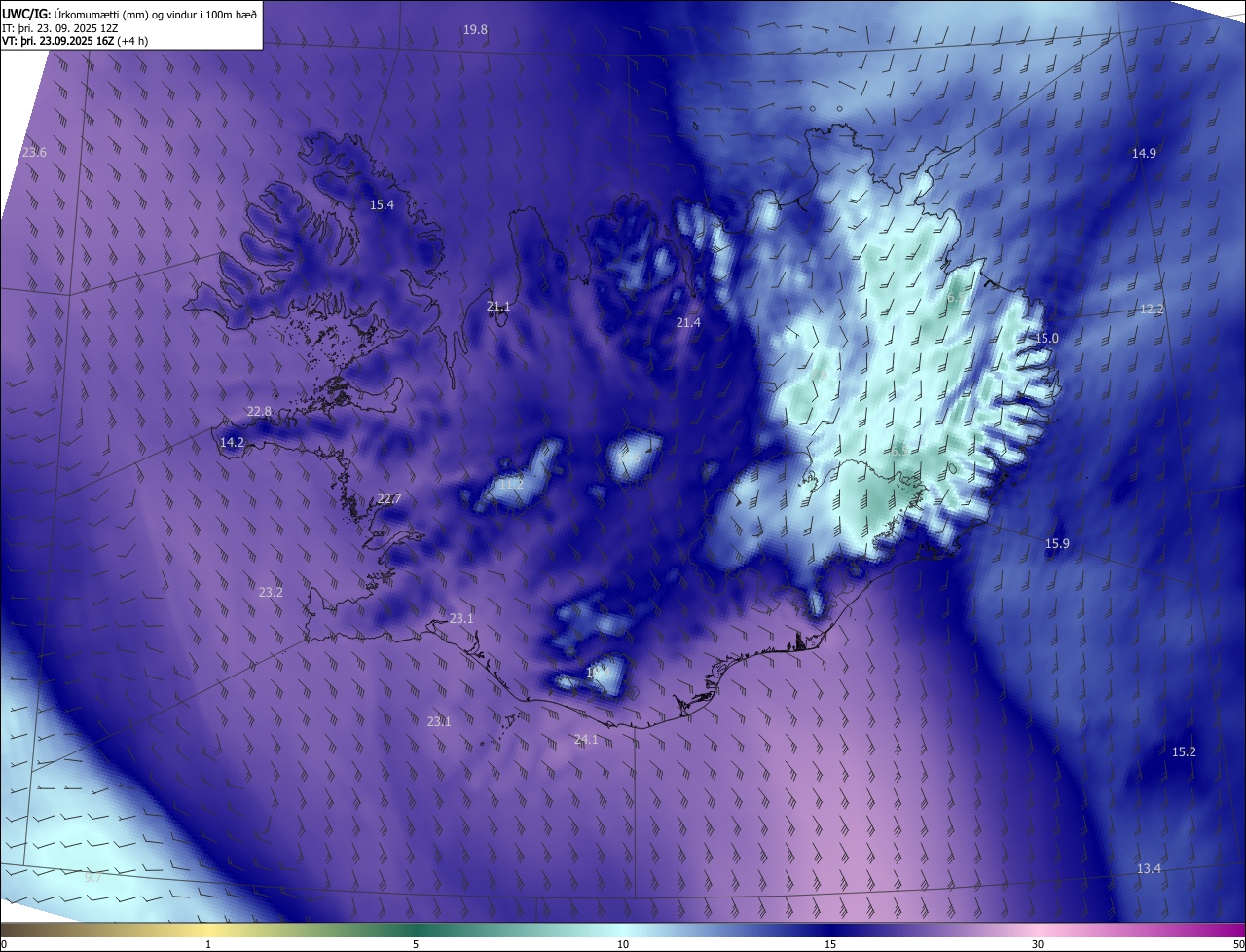Click the 14.9 value label
Viewport: 1246px width, 952px height.
click(1144, 153)
